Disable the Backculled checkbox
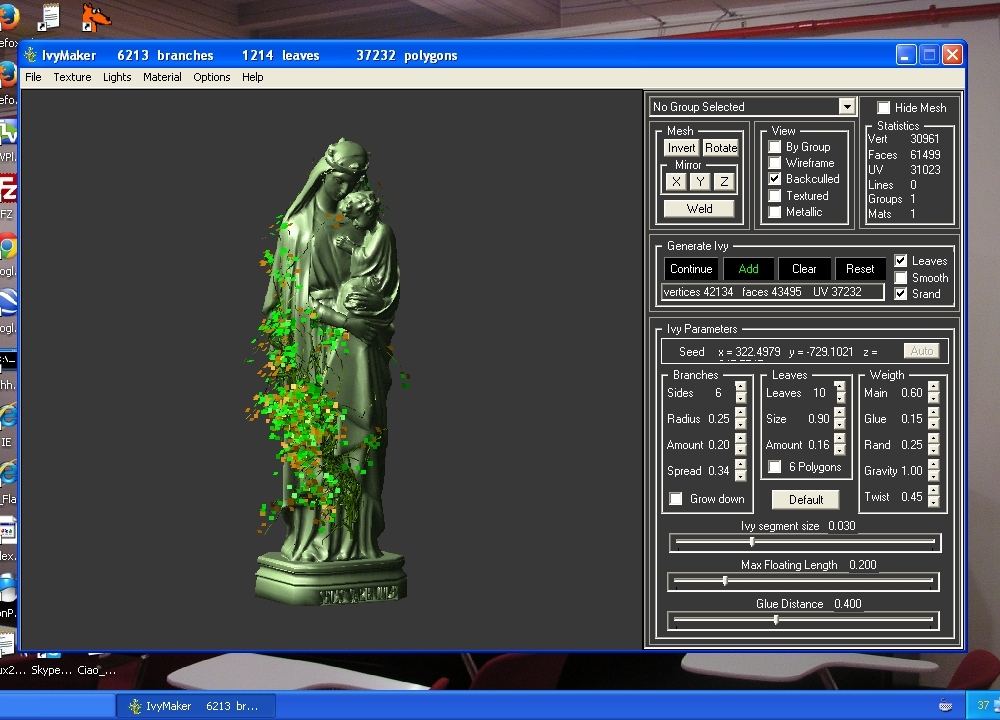This screenshot has width=1000, height=720. (774, 179)
